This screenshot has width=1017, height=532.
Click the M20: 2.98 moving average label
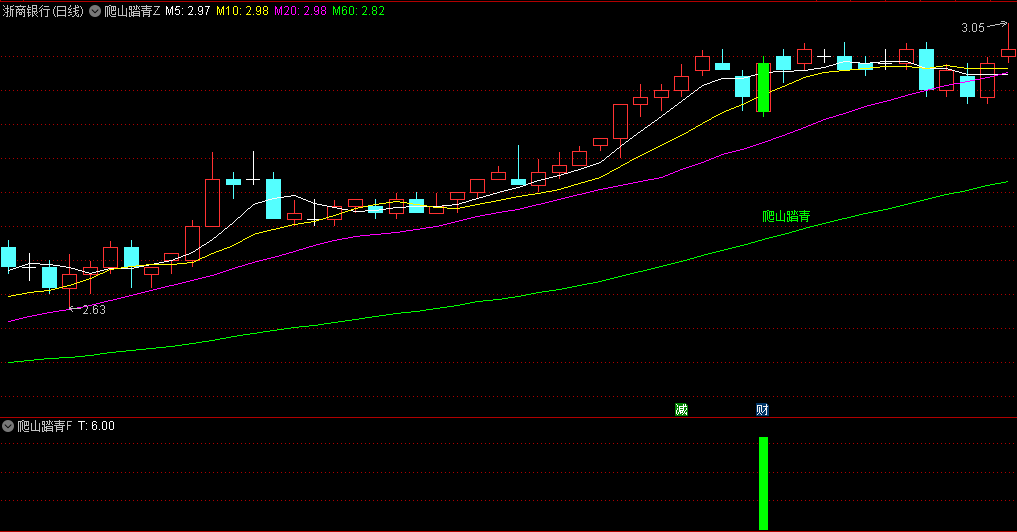[300, 11]
